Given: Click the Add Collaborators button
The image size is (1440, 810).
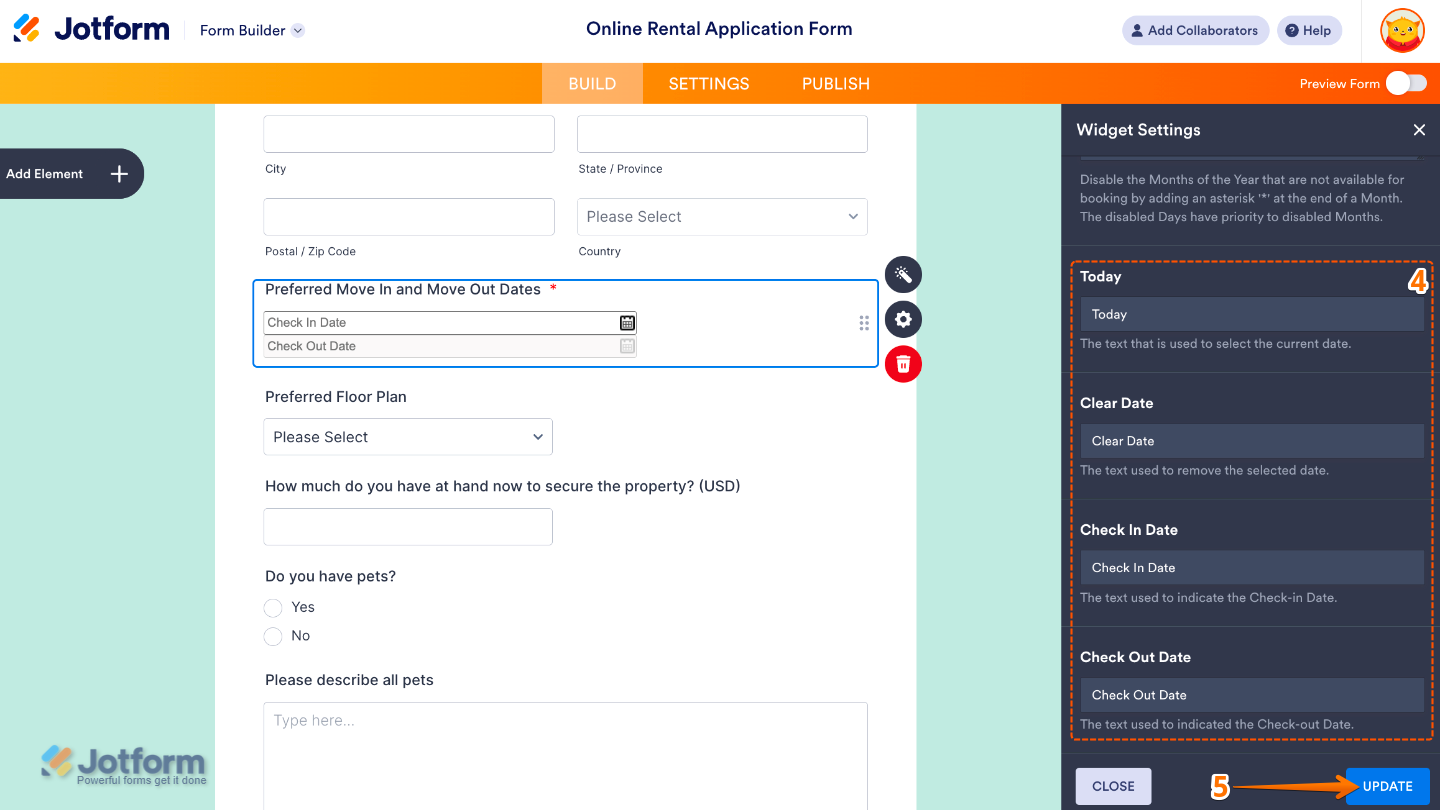Looking at the screenshot, I should [x=1195, y=30].
